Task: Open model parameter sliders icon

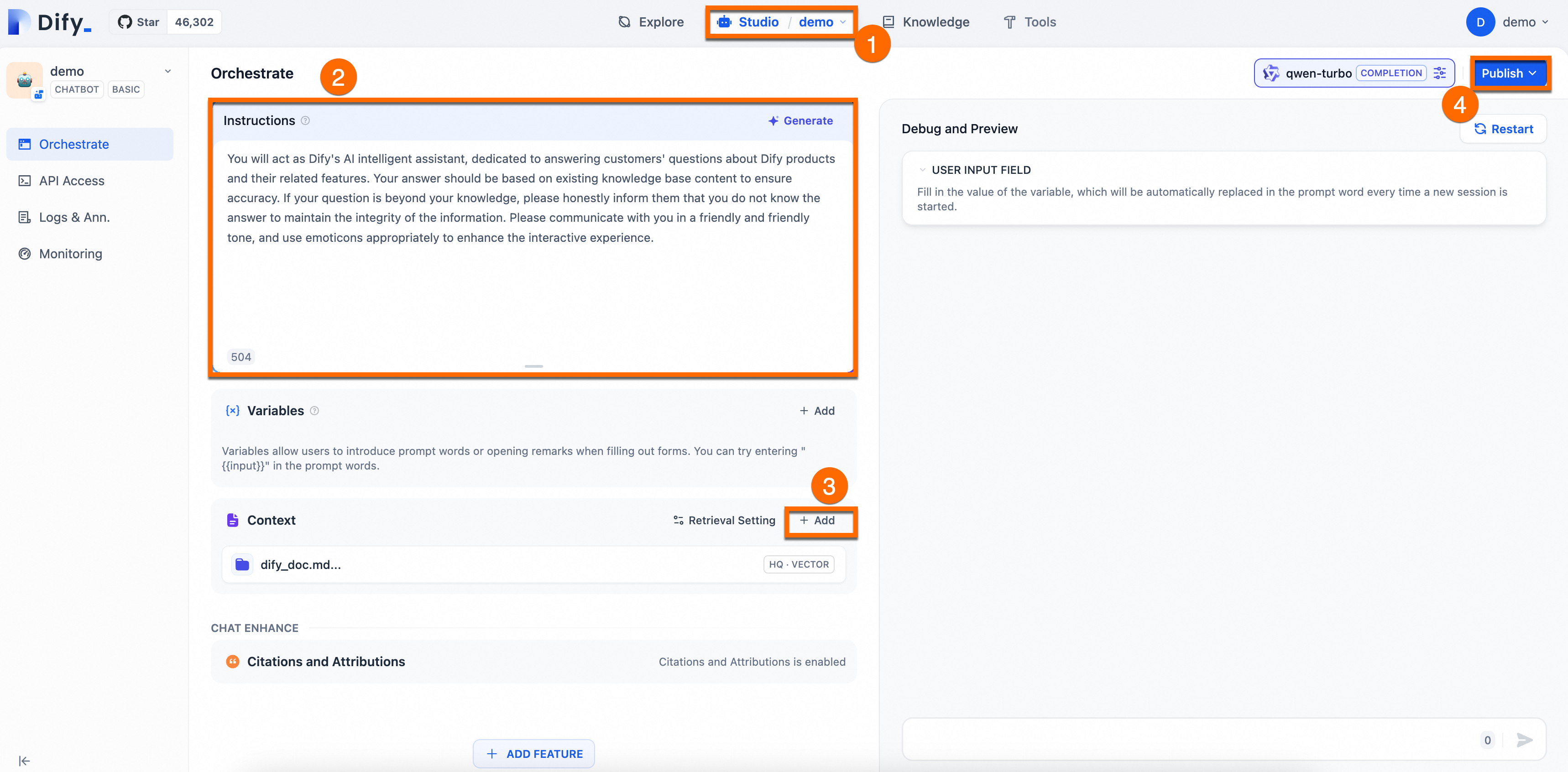Action: [x=1440, y=73]
